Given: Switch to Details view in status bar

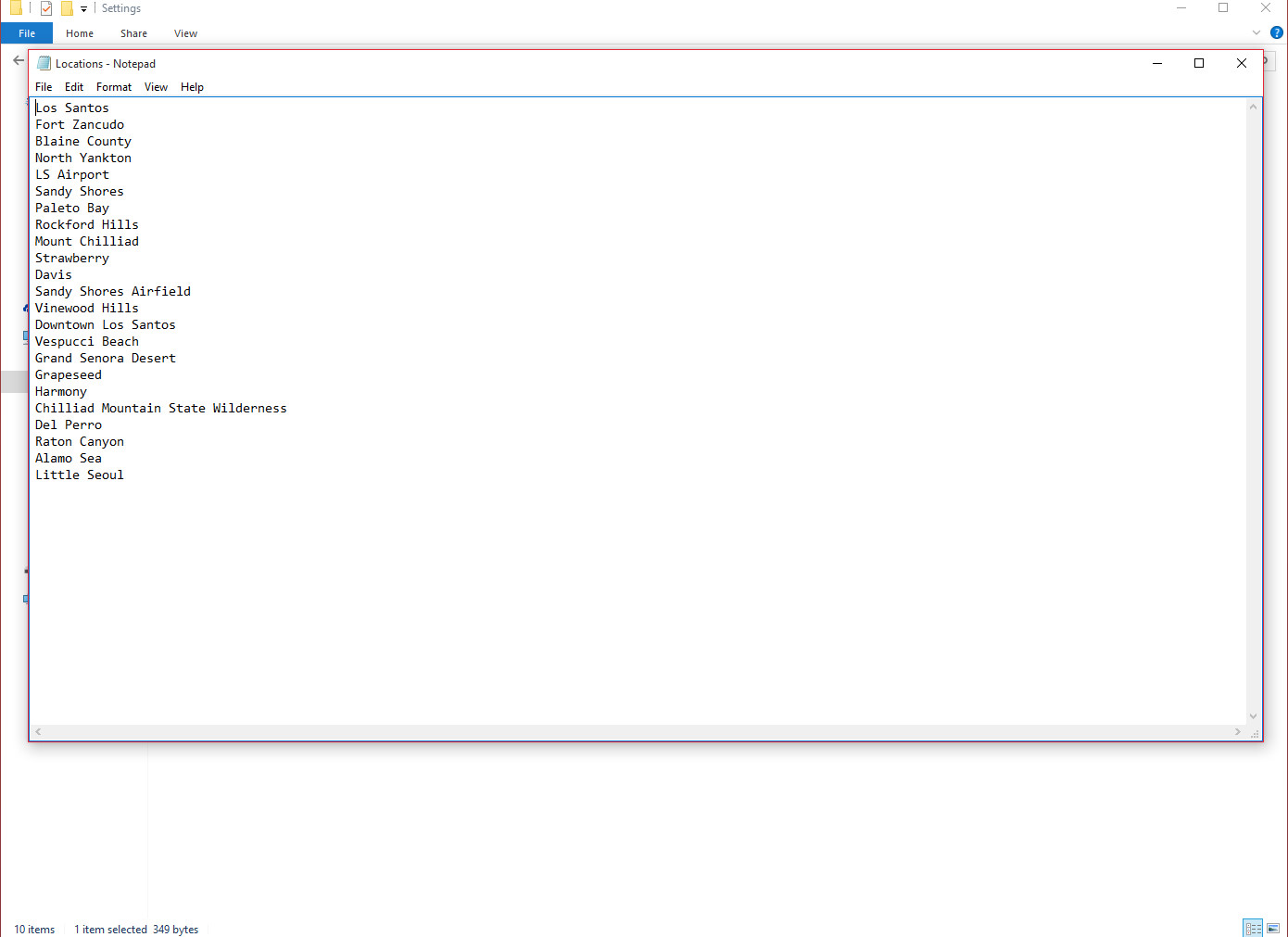Looking at the screenshot, I should coord(1253,928).
